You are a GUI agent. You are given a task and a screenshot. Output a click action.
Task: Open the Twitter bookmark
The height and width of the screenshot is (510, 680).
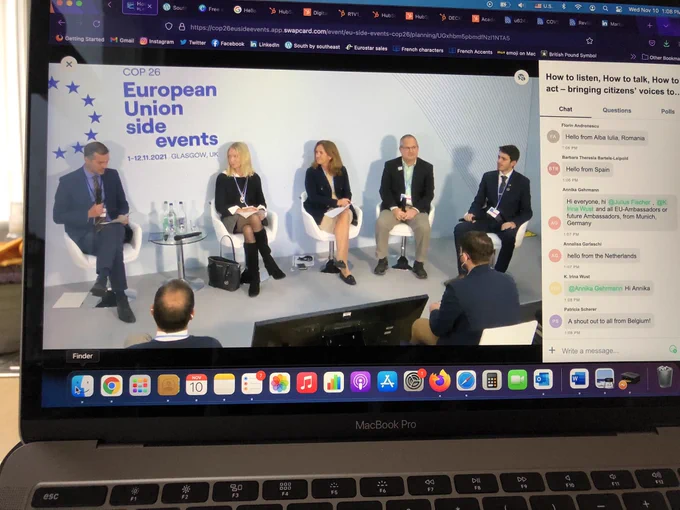click(x=193, y=42)
